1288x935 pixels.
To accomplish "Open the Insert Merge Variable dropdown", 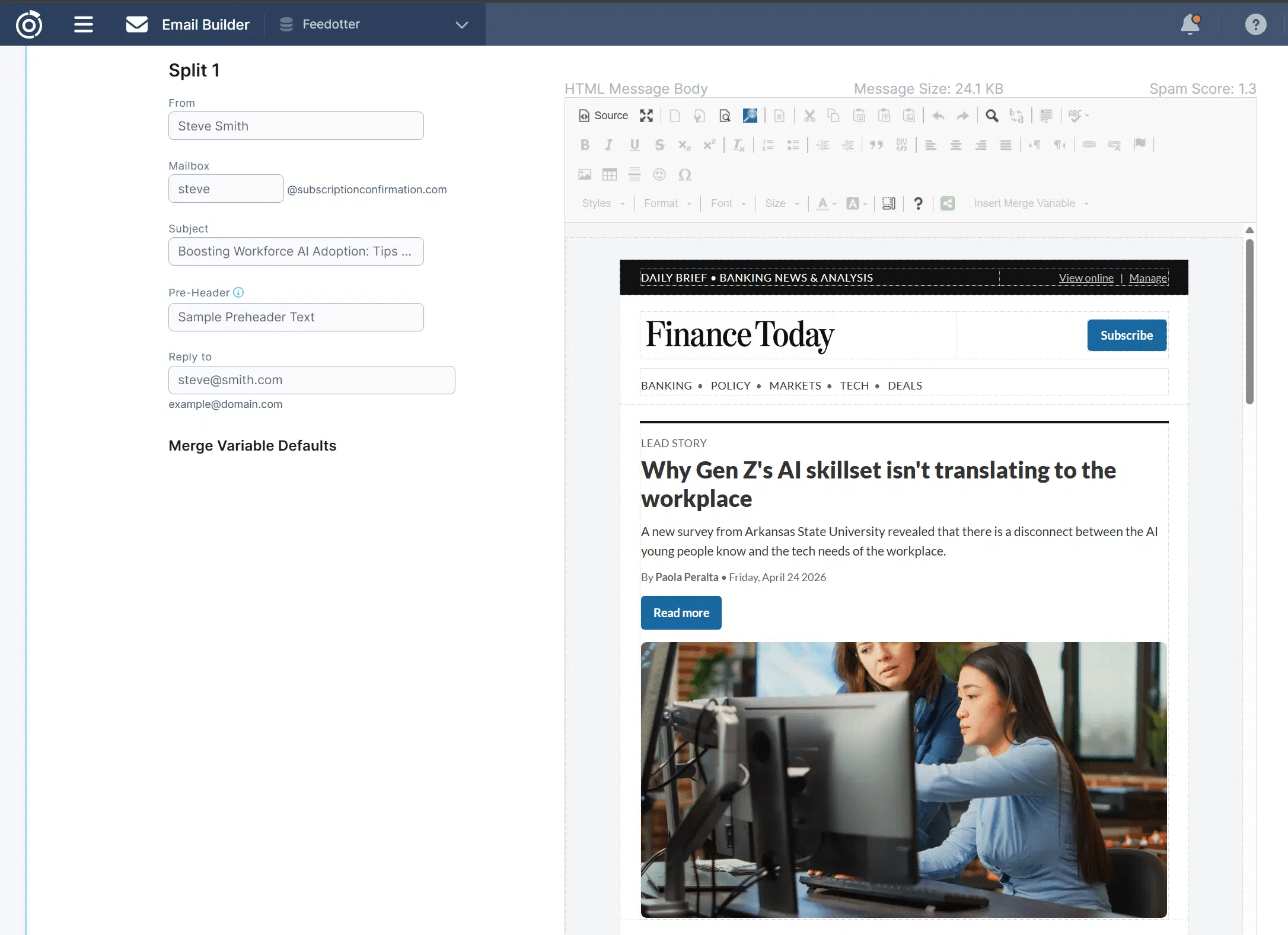I will (x=1029, y=203).
